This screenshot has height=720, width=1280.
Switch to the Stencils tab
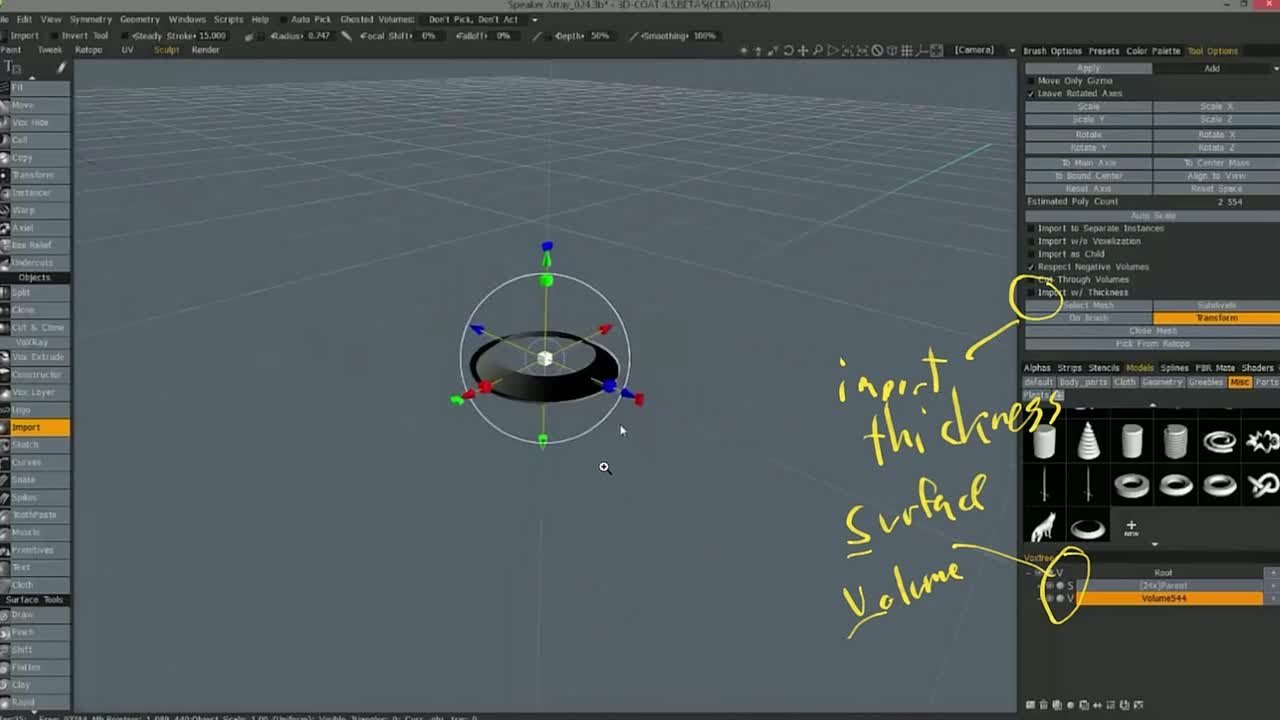pos(1103,368)
